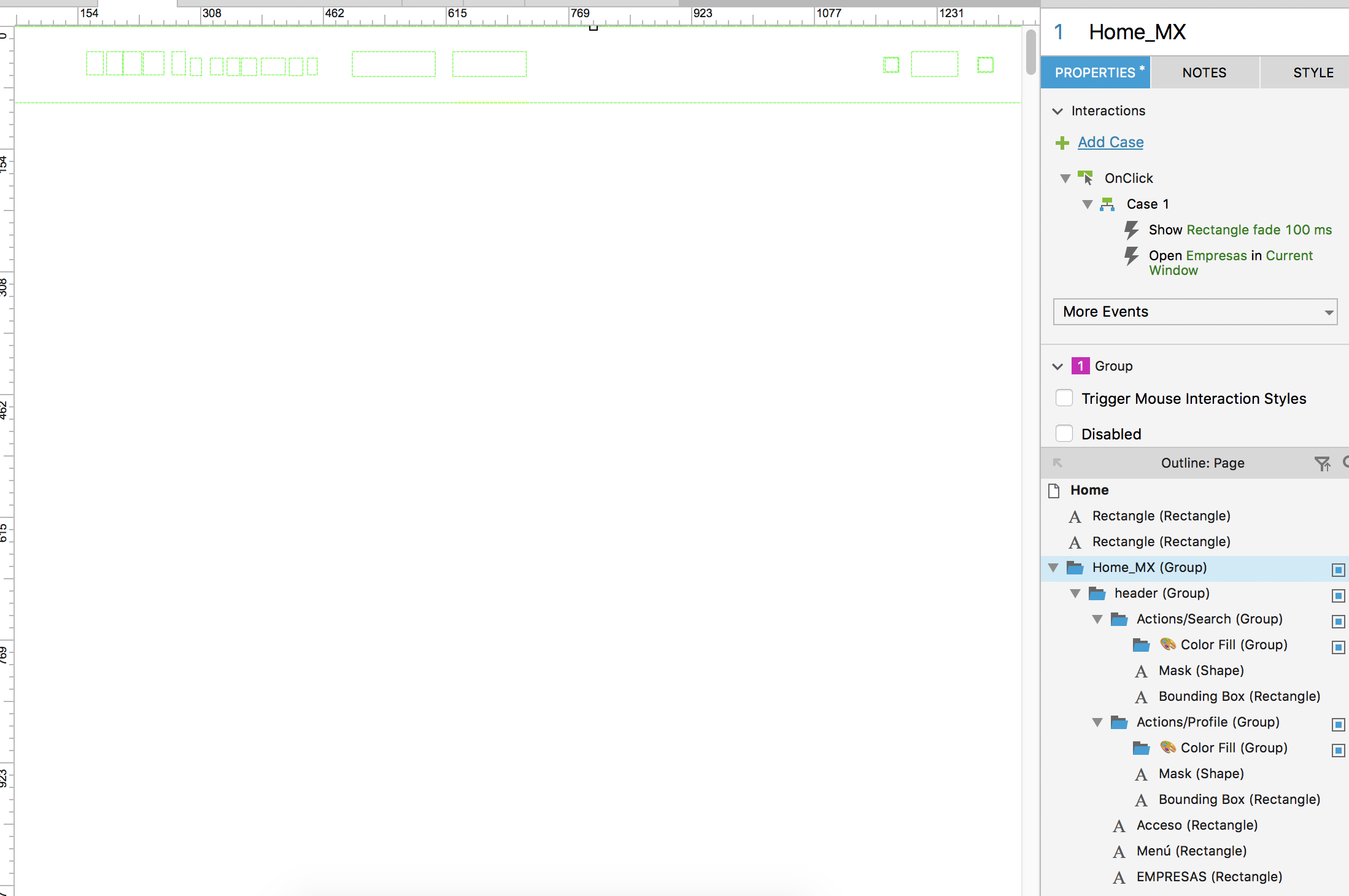Viewport: 1349px width, 896px height.
Task: Click the canvas vertical scrollbar thumb
Action: click(x=1030, y=52)
